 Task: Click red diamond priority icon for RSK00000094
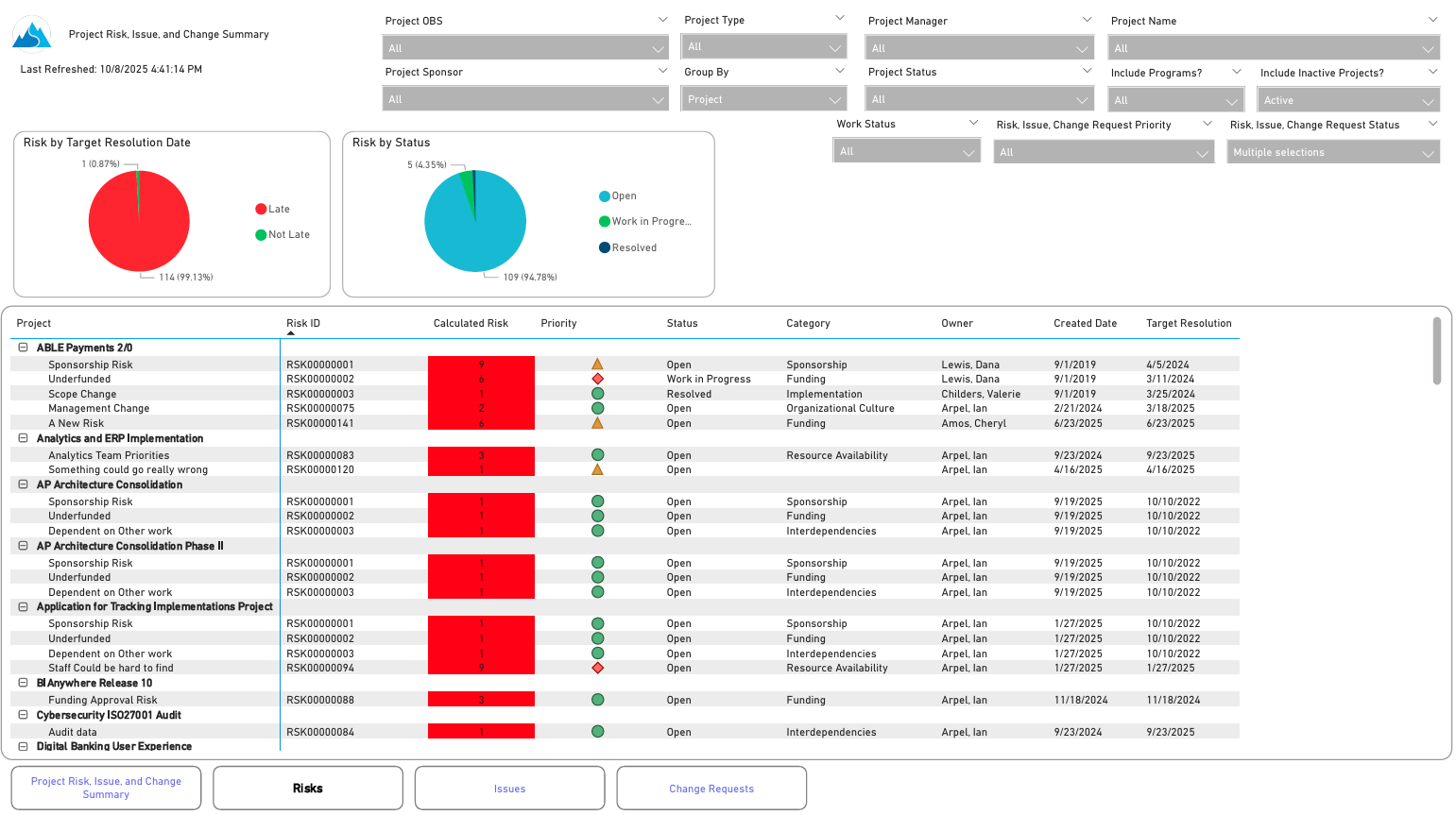click(597, 668)
